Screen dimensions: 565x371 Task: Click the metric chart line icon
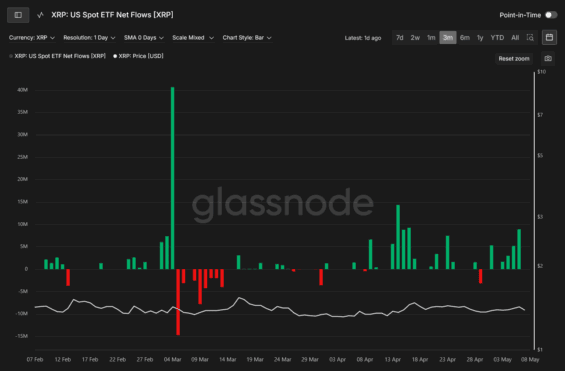(40, 15)
